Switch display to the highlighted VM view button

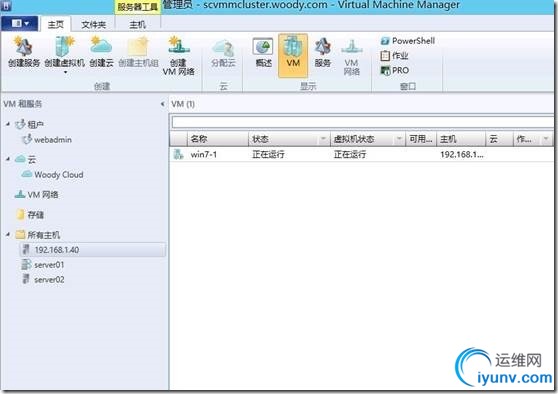(293, 56)
